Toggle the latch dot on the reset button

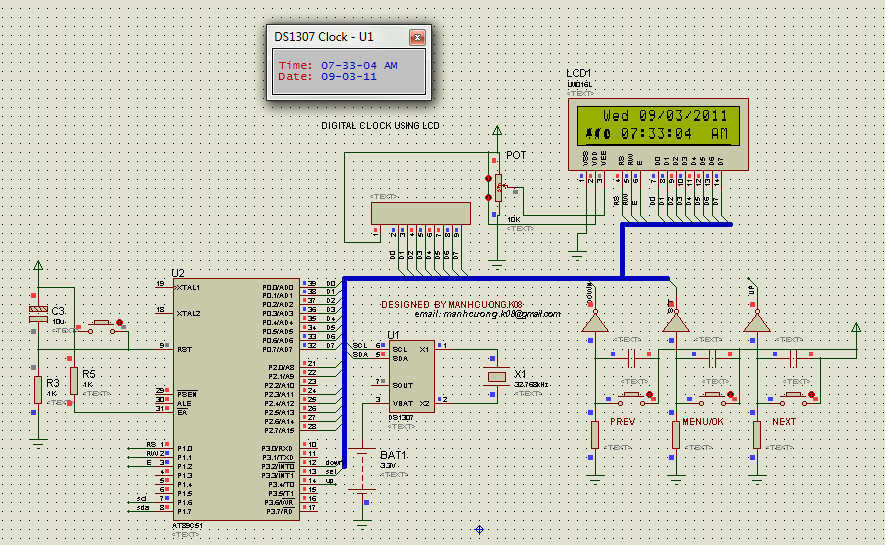[x=121, y=322]
